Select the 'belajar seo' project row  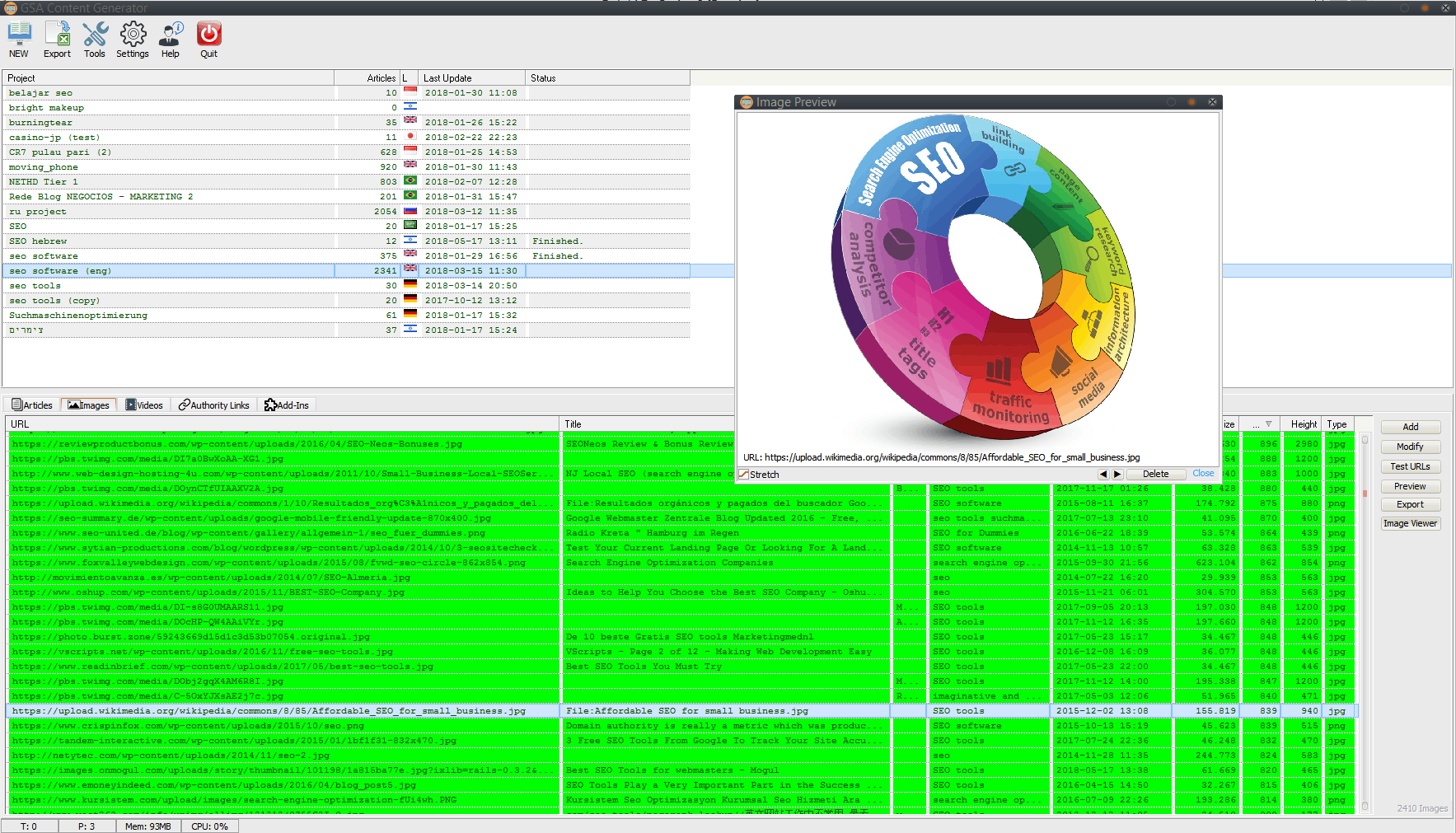346,93
